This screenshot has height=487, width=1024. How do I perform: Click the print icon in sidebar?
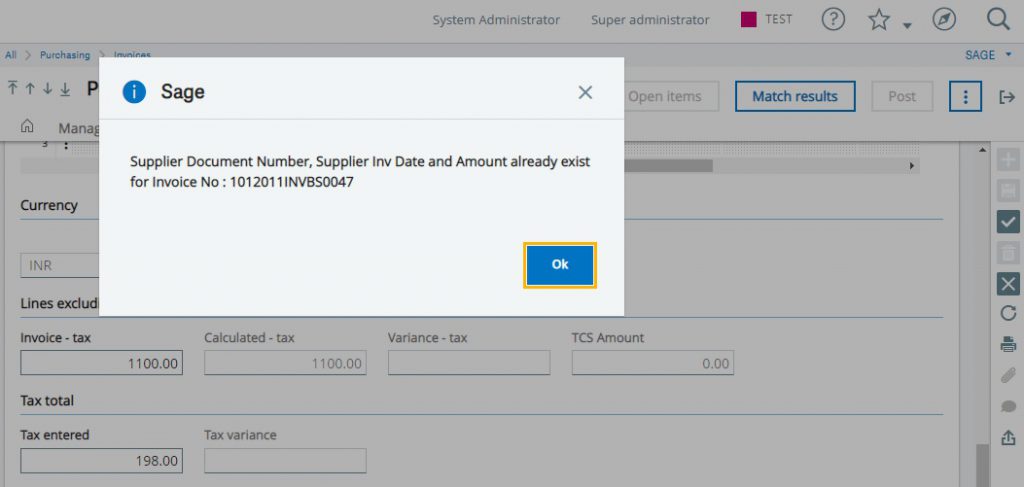click(1008, 344)
